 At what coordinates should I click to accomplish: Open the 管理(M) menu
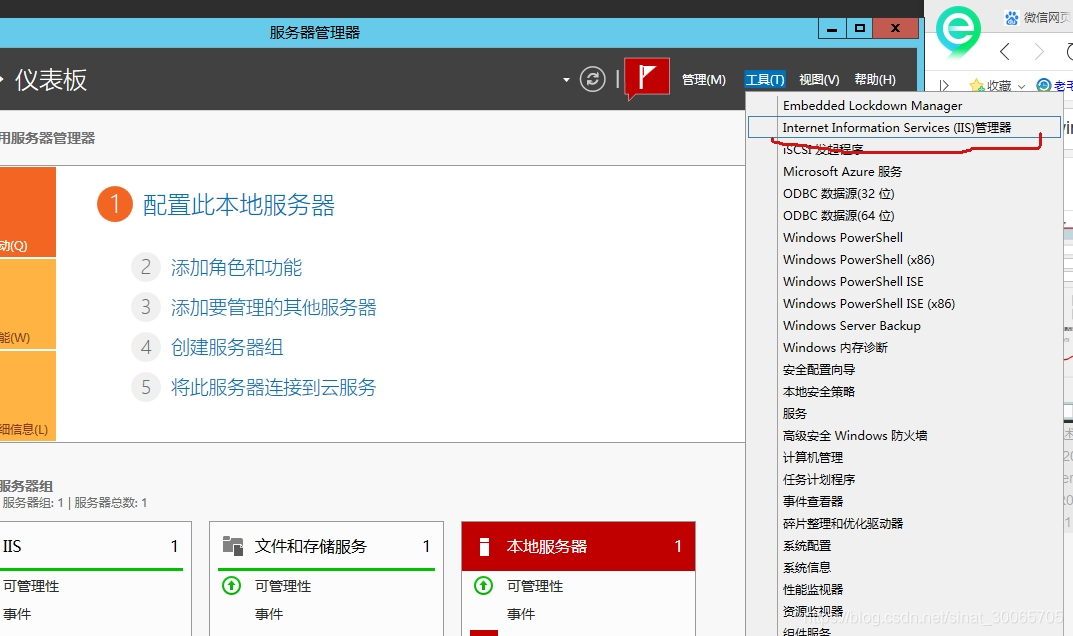703,79
